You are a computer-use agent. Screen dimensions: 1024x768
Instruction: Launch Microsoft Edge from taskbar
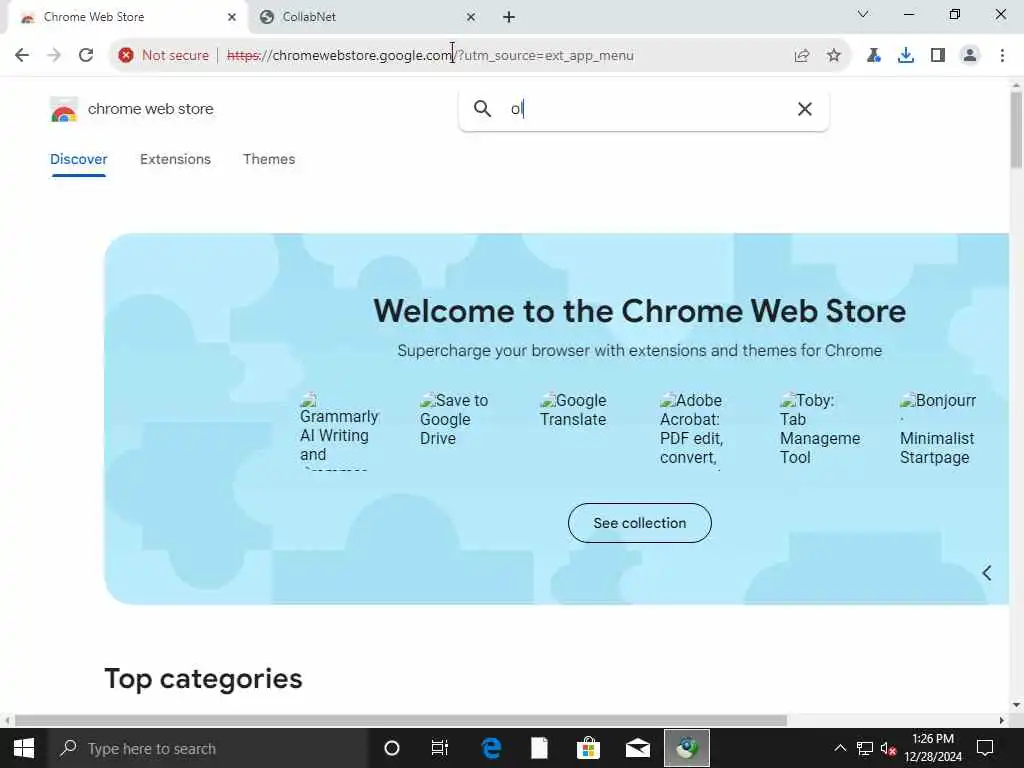[x=491, y=748]
